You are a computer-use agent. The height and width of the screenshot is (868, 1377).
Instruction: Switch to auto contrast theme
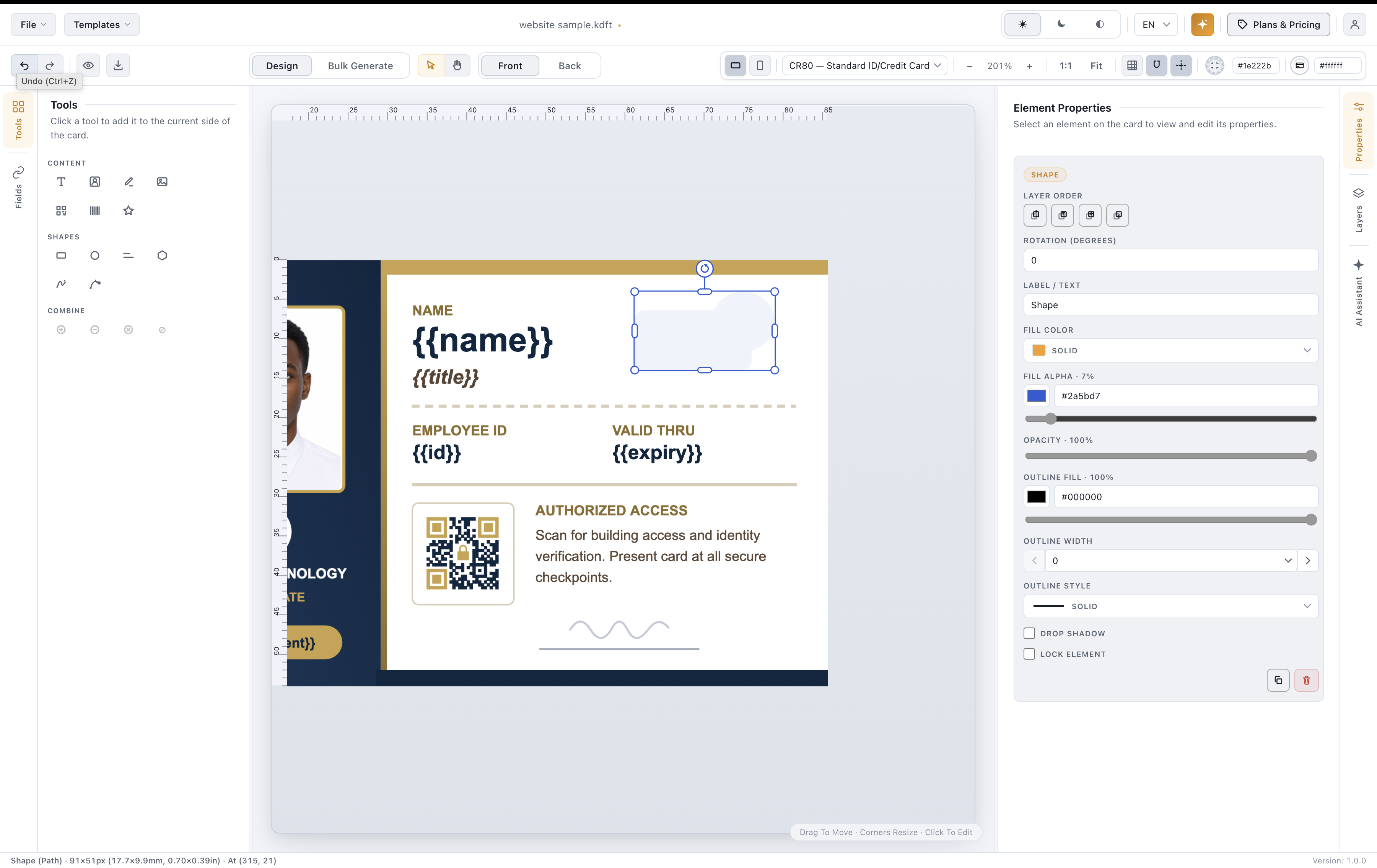click(1100, 24)
